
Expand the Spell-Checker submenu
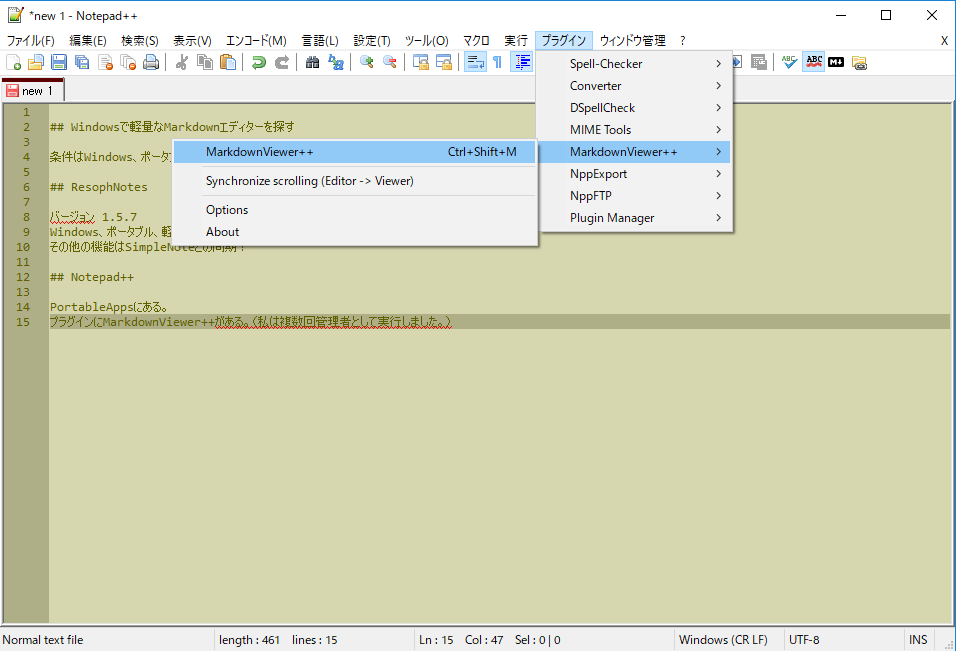coord(634,63)
